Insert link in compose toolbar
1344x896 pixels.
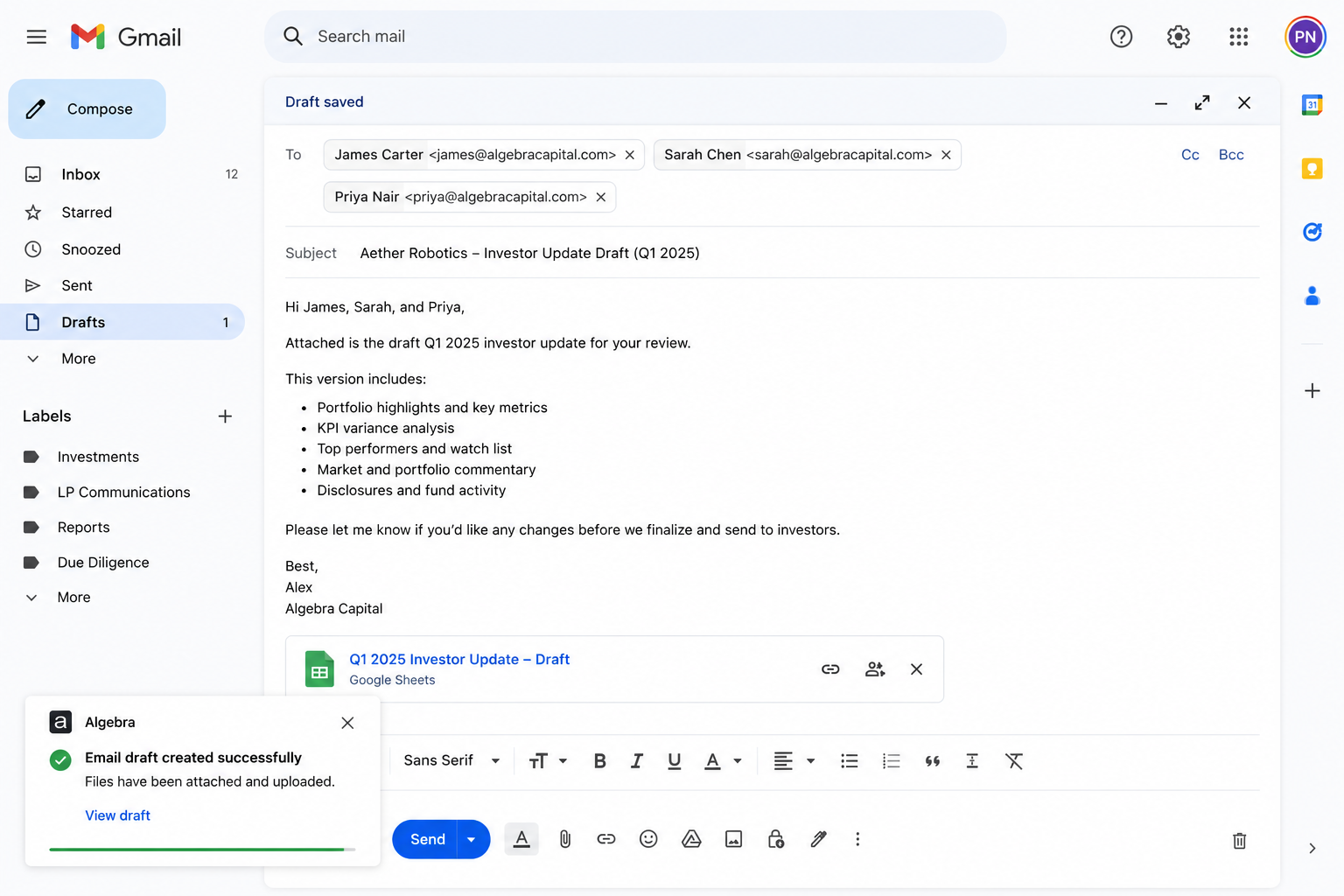(606, 839)
